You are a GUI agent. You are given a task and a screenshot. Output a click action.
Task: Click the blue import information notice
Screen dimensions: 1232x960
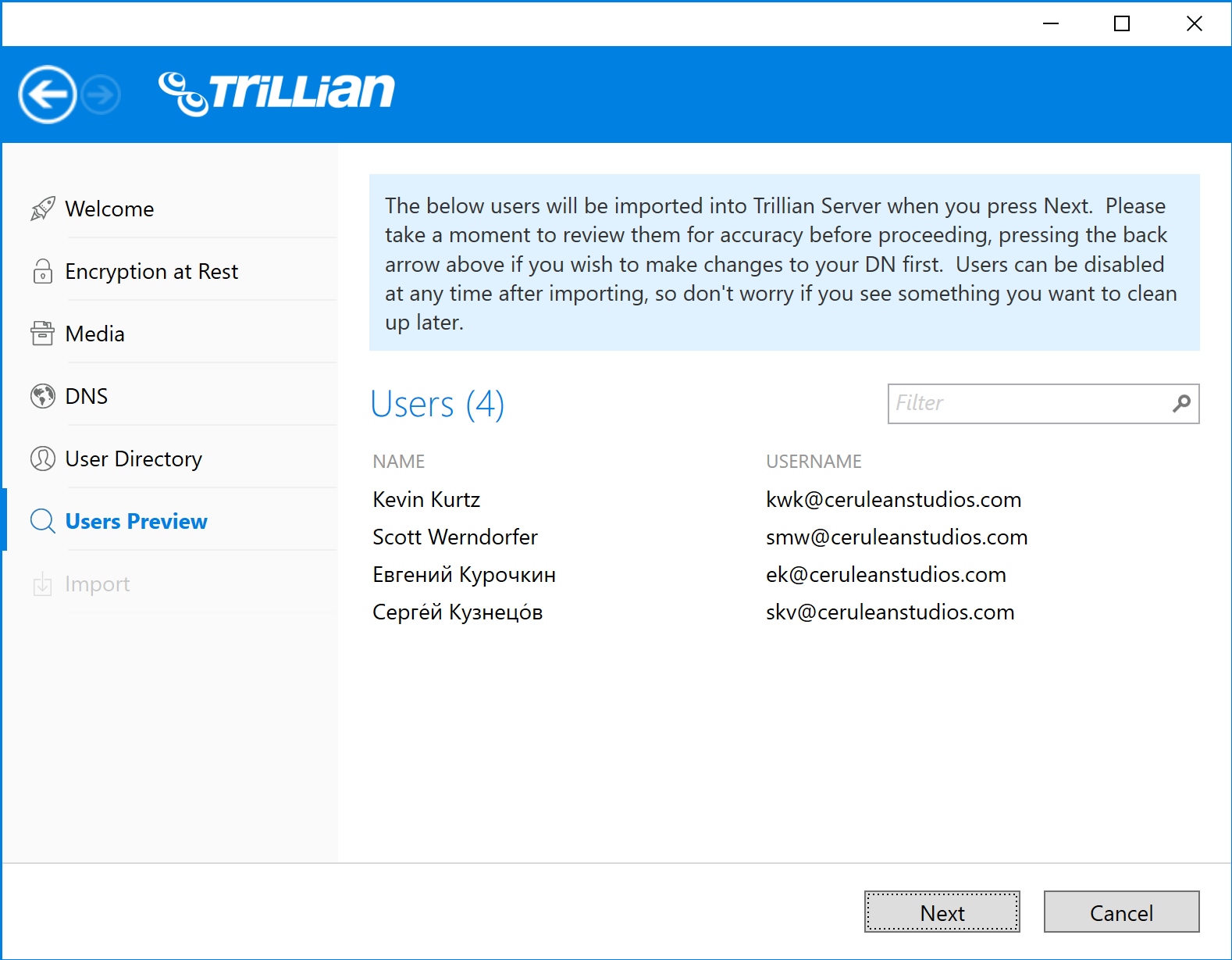point(785,262)
